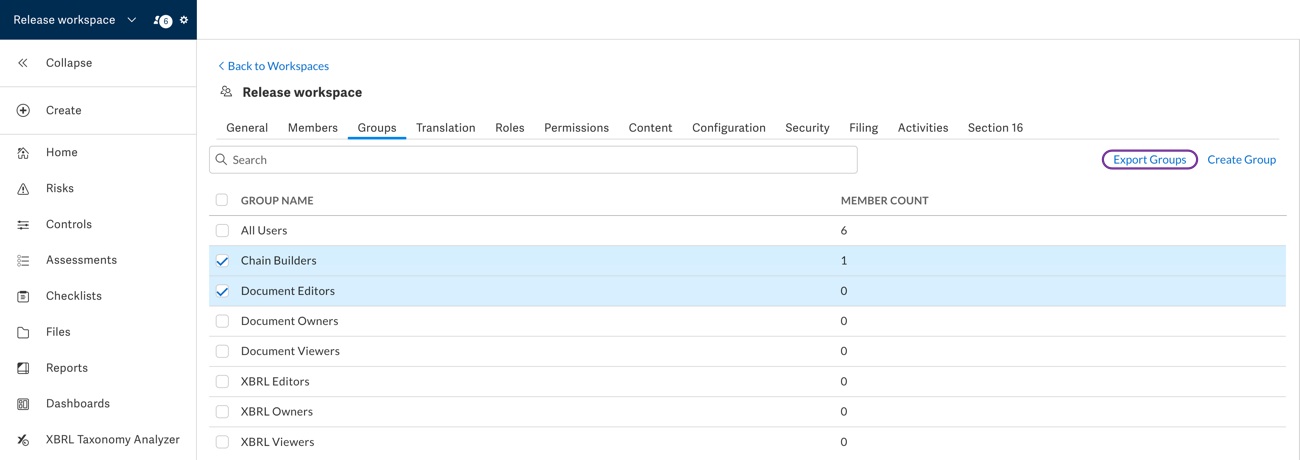
Task: Check the XBRL Editors checkbox
Action: click(x=222, y=381)
